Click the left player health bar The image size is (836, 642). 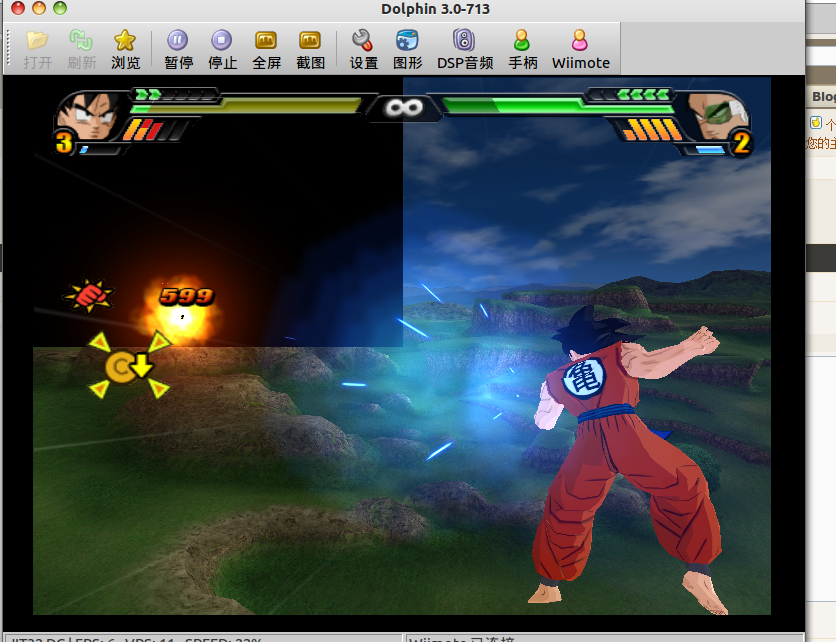[x=246, y=106]
